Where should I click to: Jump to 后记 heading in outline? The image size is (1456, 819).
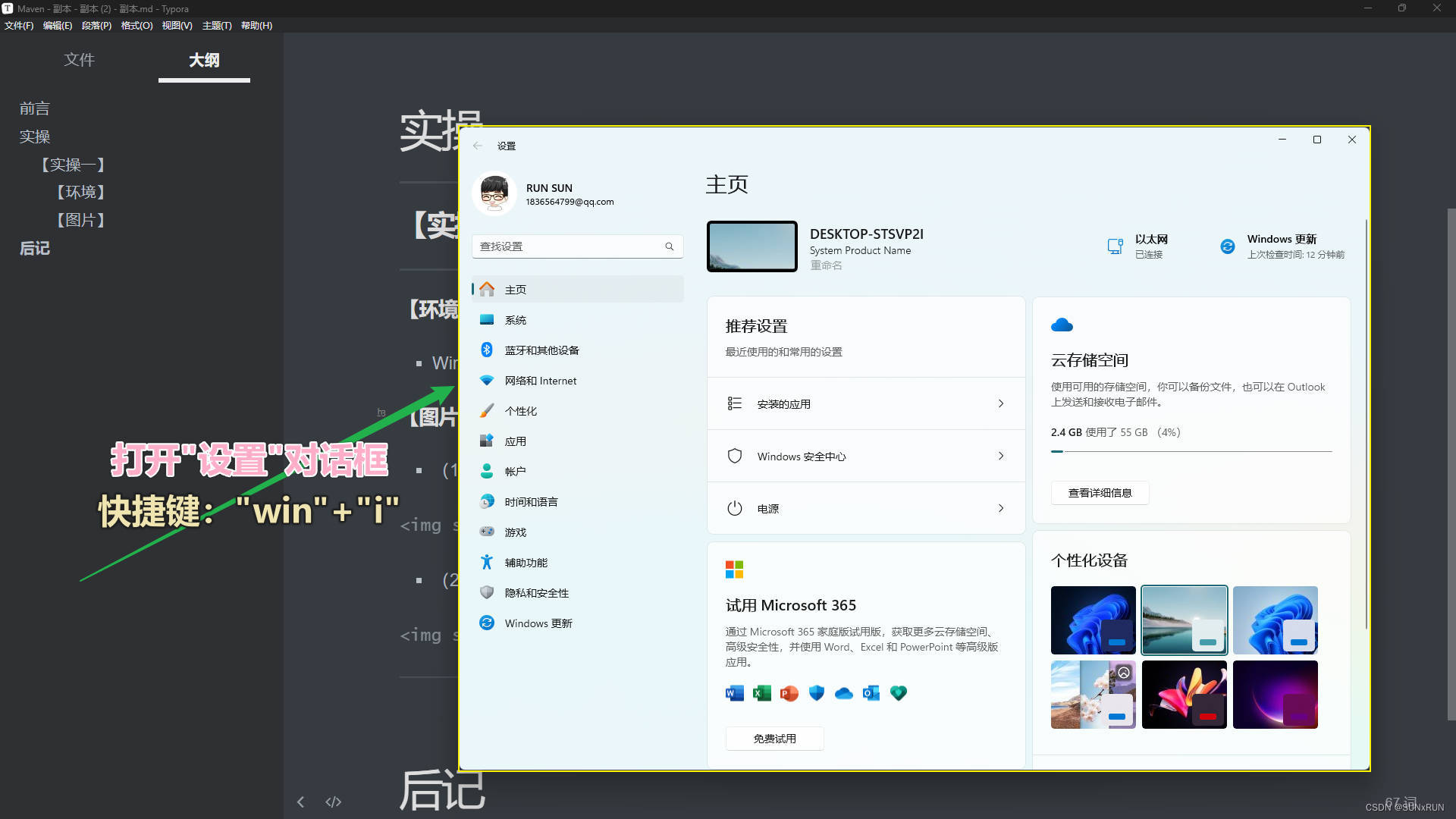pos(35,248)
